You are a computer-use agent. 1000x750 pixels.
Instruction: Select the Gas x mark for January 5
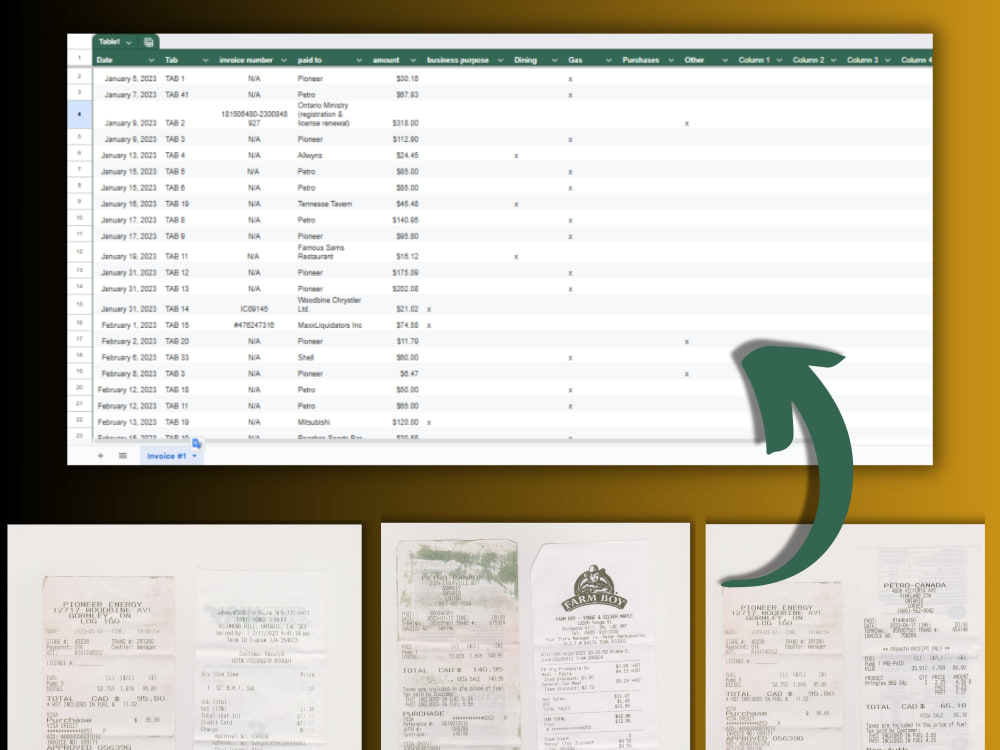[570, 79]
